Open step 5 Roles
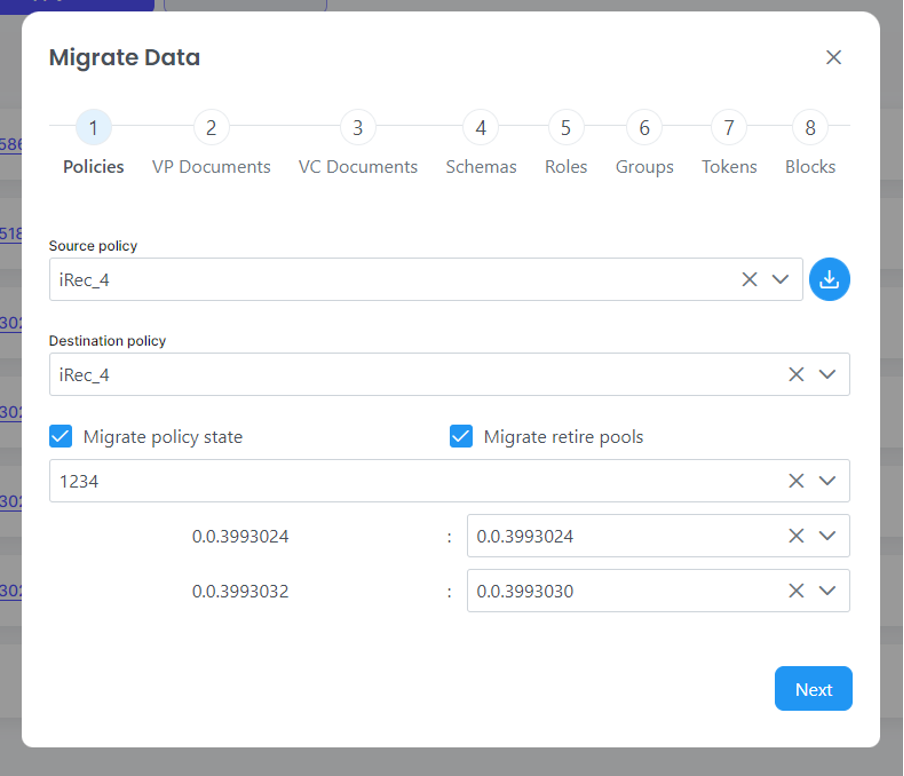 click(x=566, y=129)
